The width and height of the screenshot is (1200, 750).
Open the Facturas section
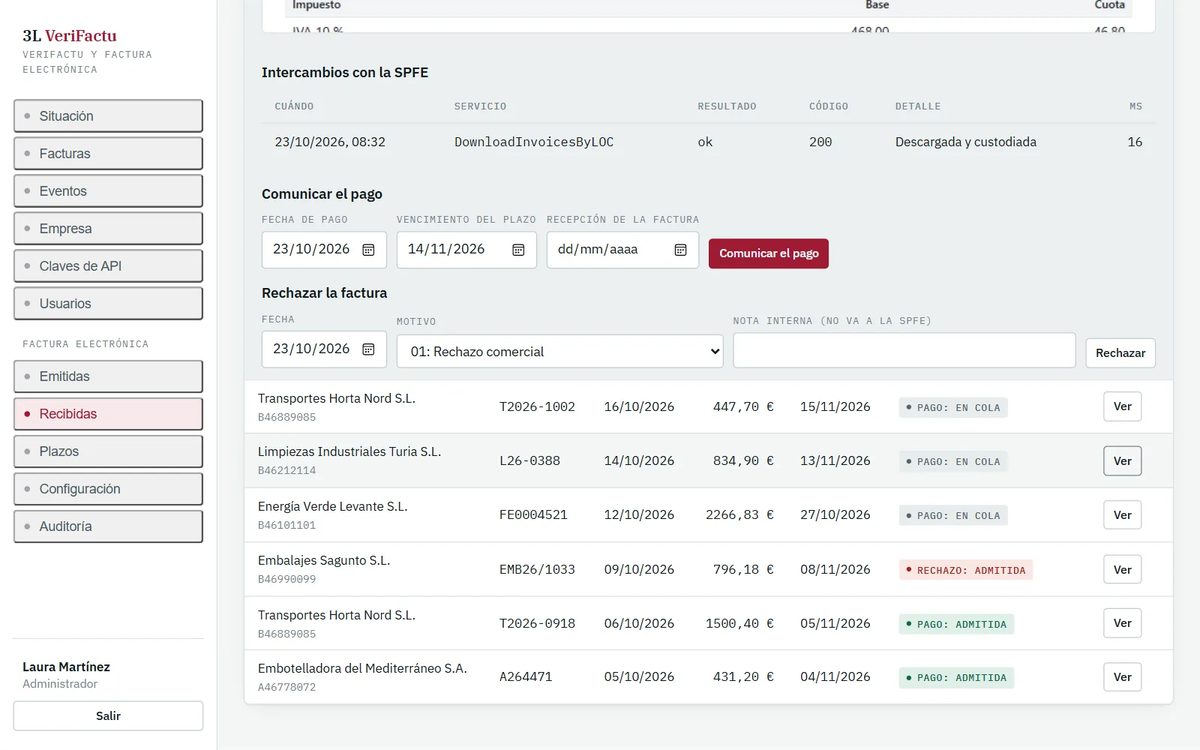[x=108, y=153]
